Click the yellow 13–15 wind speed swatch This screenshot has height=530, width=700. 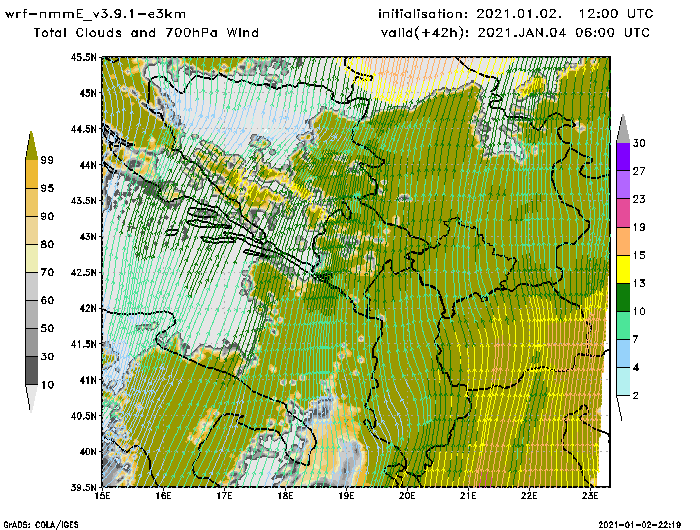tap(623, 269)
